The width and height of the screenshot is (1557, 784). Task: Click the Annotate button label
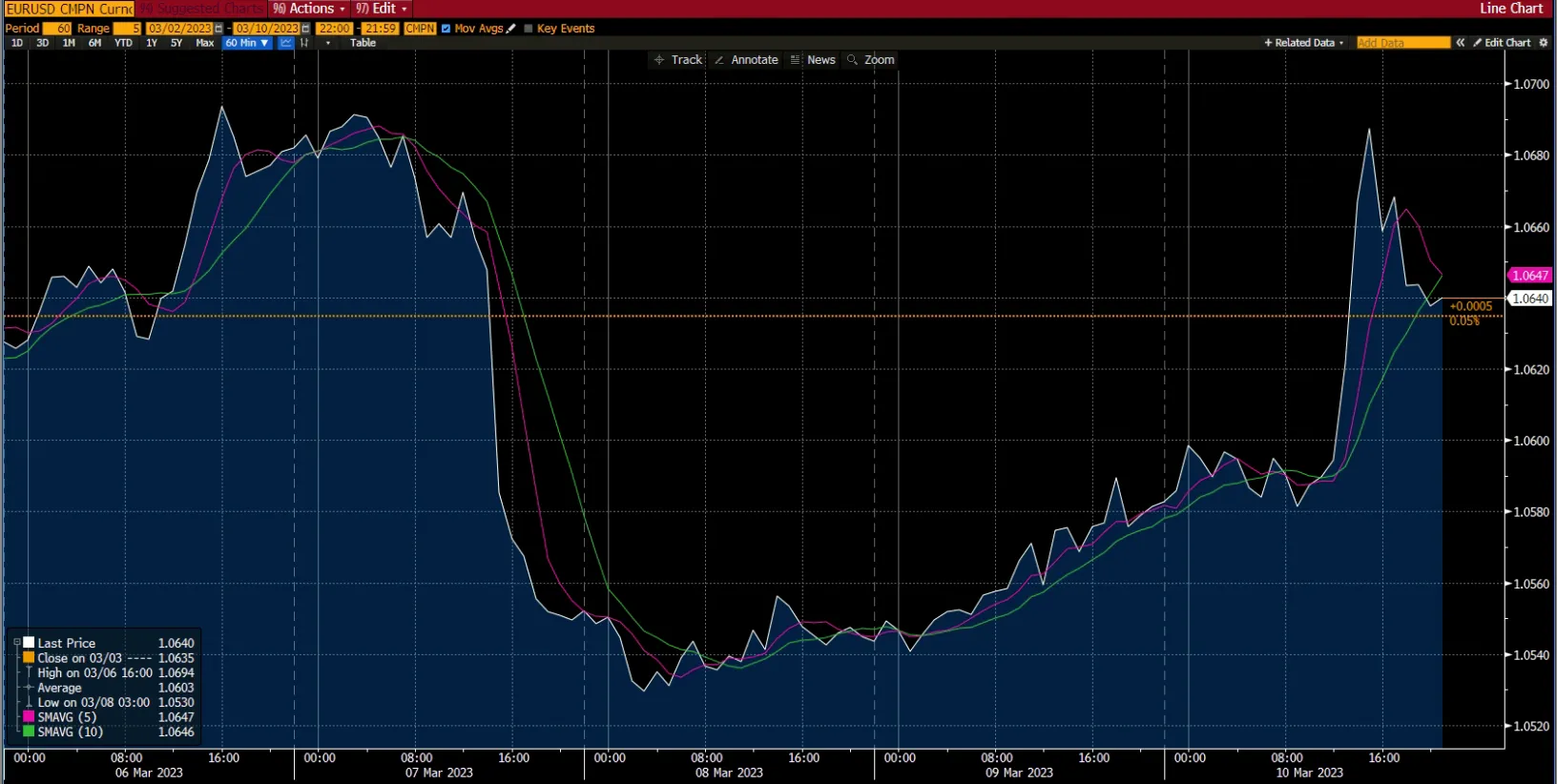pos(755,60)
